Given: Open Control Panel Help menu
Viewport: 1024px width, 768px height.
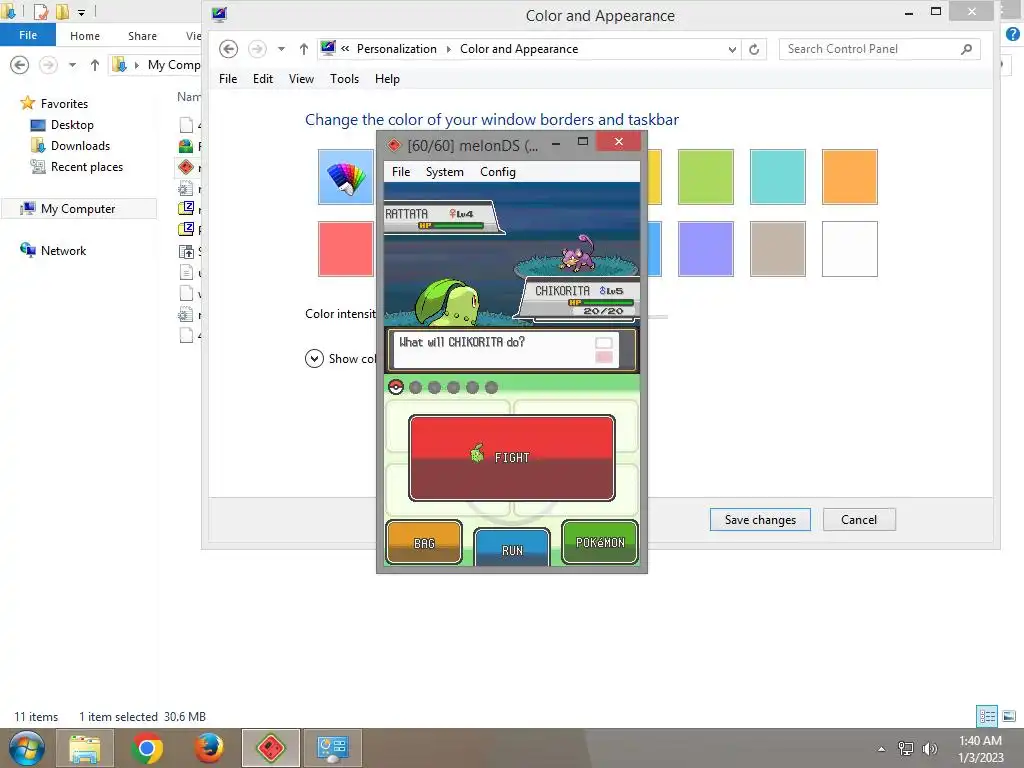Looking at the screenshot, I should 387,79.
